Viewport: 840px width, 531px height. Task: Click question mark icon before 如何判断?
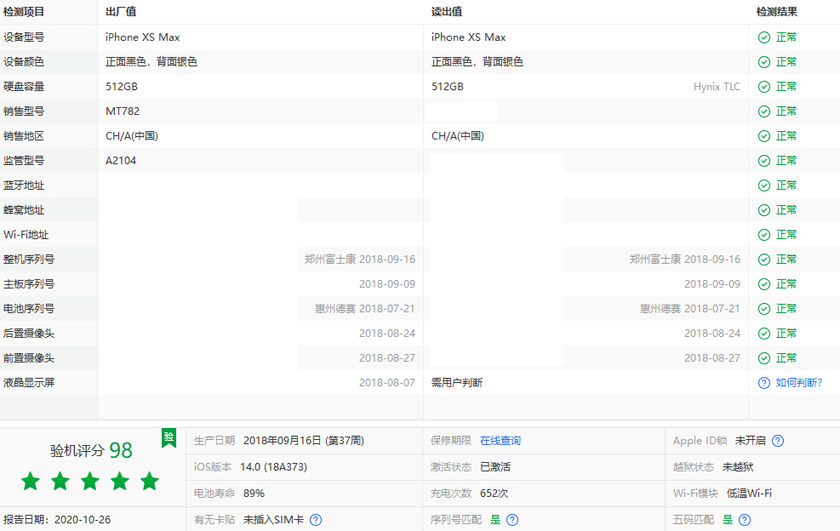point(764,383)
